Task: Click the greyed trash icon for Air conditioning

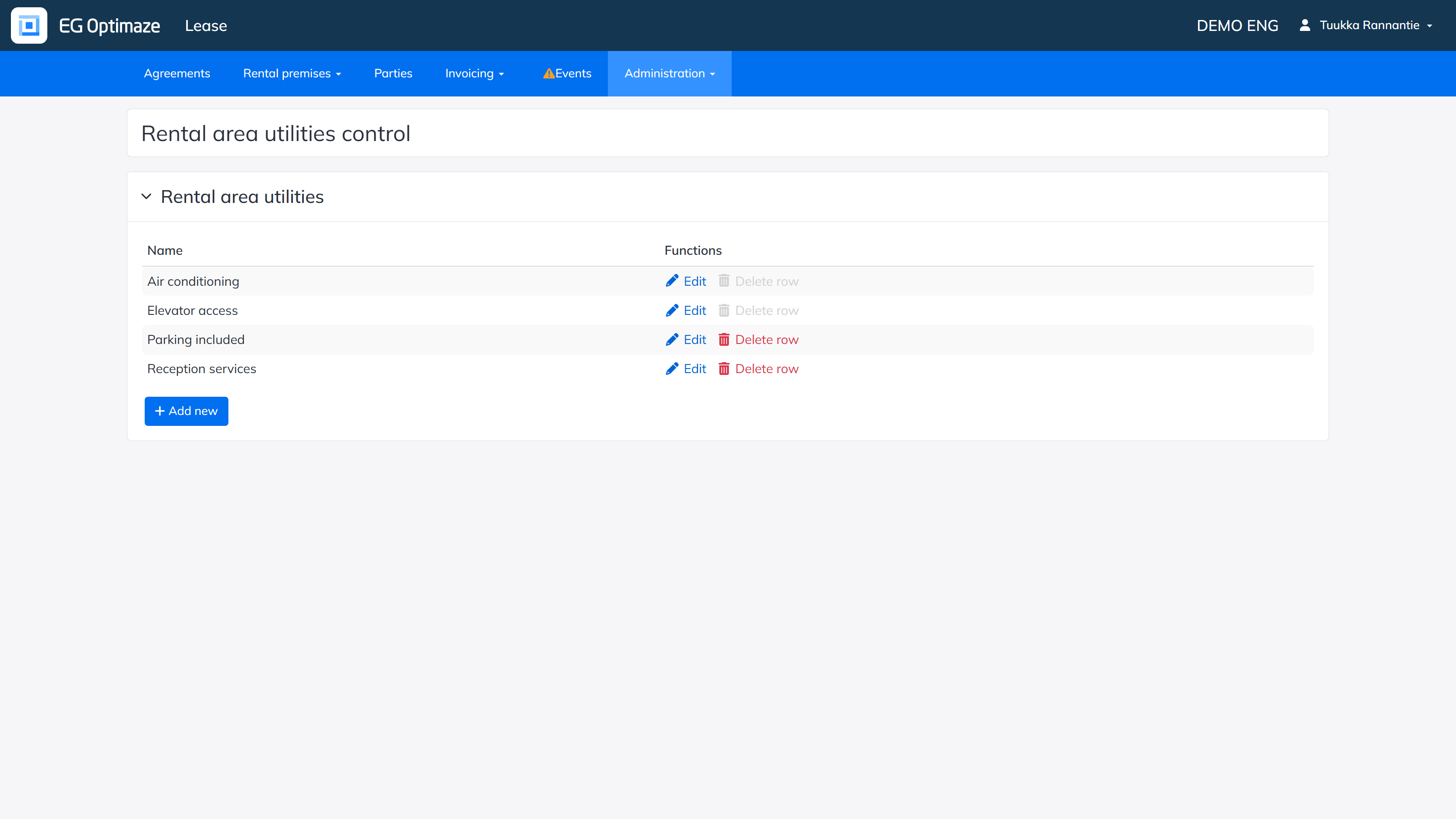Action: [x=723, y=281]
